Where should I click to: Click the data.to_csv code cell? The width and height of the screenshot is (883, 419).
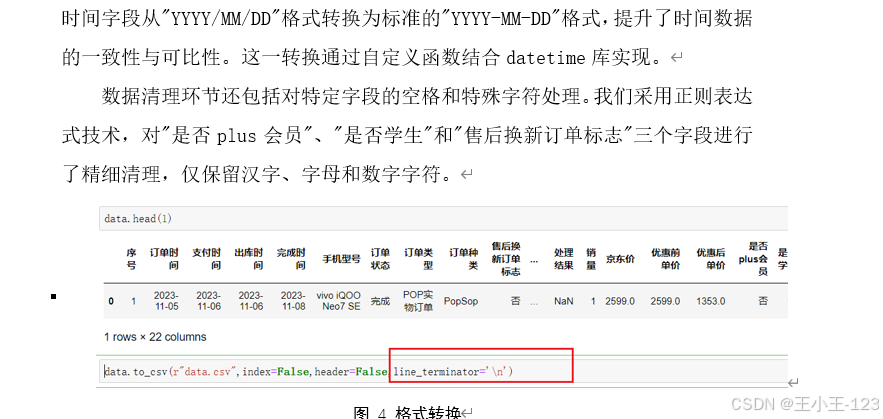[x=443, y=371]
